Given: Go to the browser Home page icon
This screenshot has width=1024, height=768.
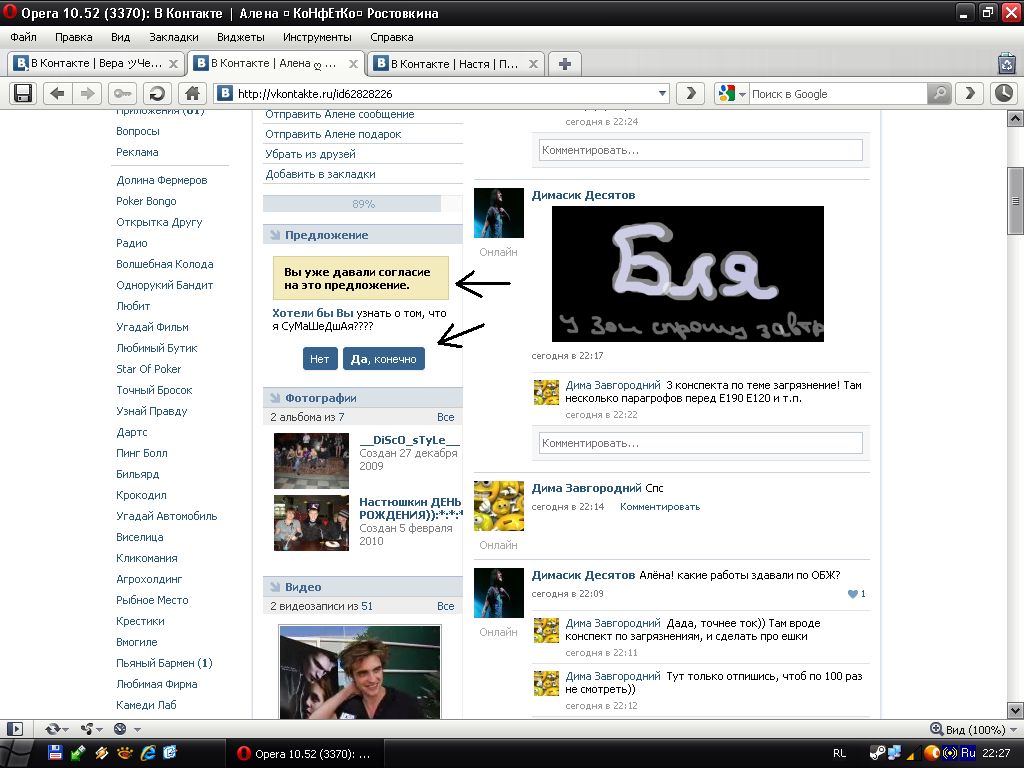Looking at the screenshot, I should [x=192, y=93].
